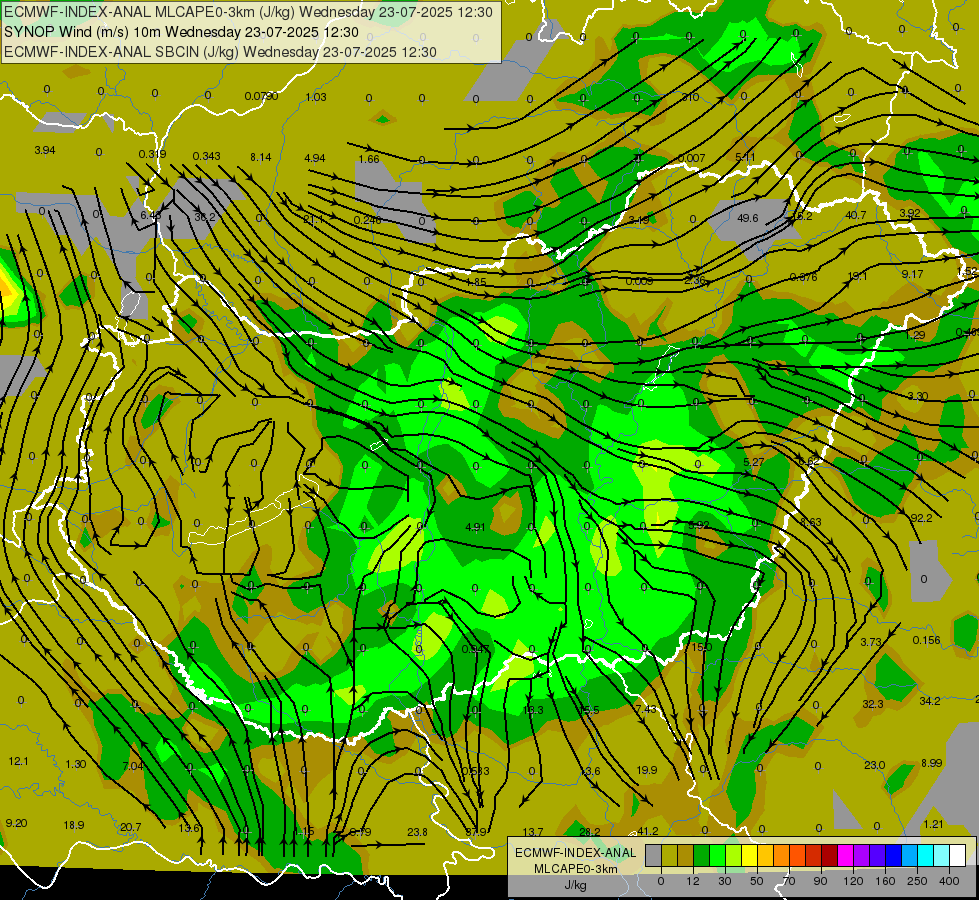Screen dimensions: 979x900
Task: Click the map value '23.8'
Action: coord(417,832)
